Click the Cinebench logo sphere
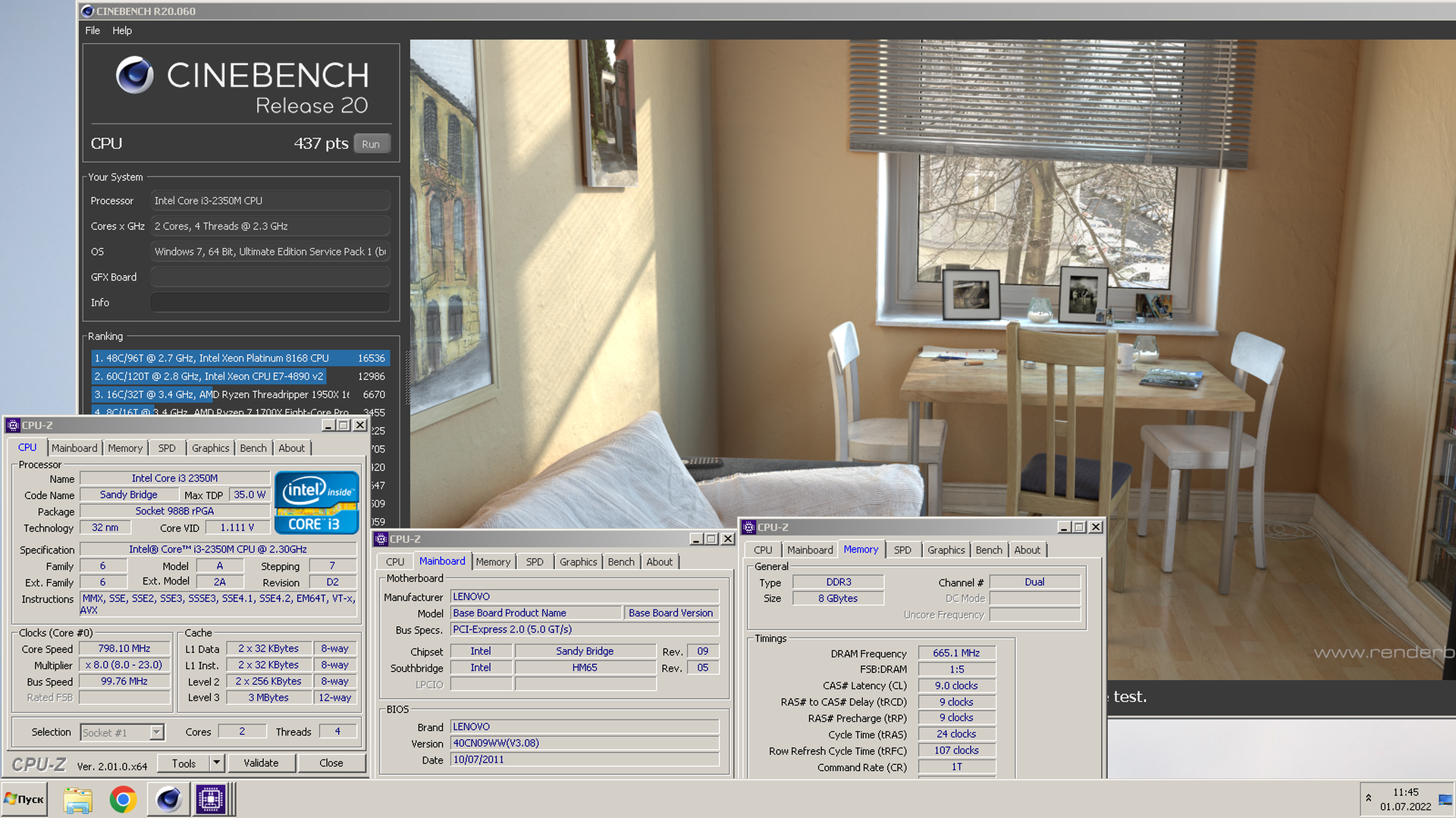This screenshot has width=1456, height=818. [x=135, y=74]
